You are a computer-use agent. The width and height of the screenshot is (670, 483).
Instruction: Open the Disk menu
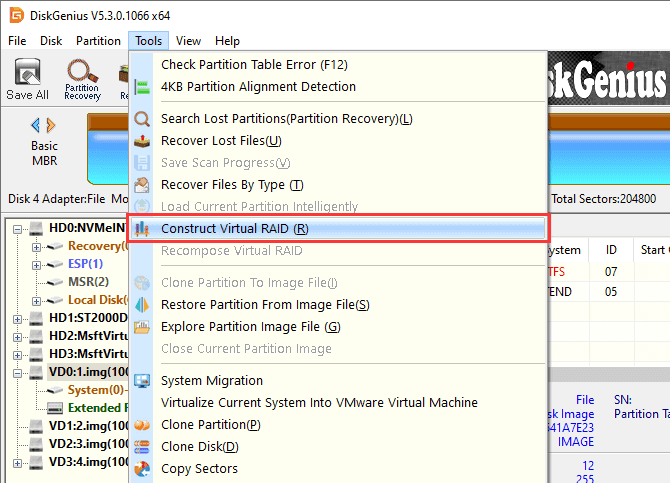pos(51,41)
